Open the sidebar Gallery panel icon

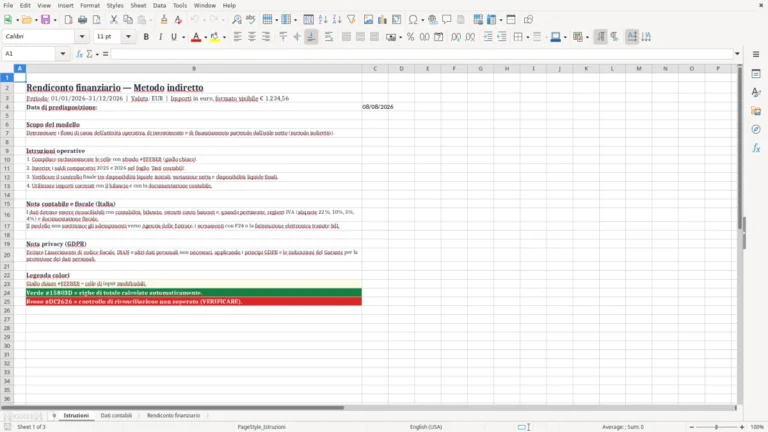coord(756,111)
